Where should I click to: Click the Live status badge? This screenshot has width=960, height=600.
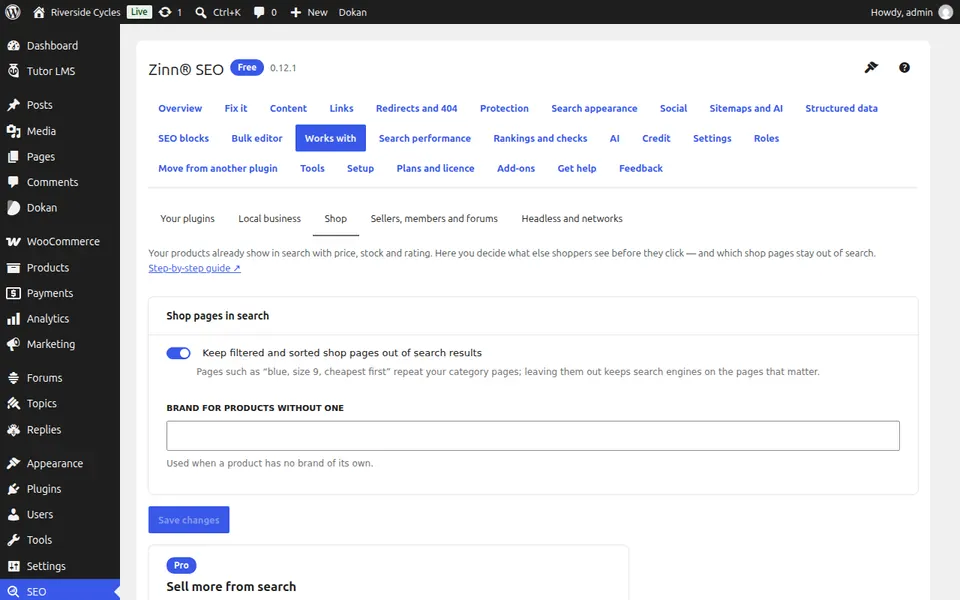click(x=139, y=12)
